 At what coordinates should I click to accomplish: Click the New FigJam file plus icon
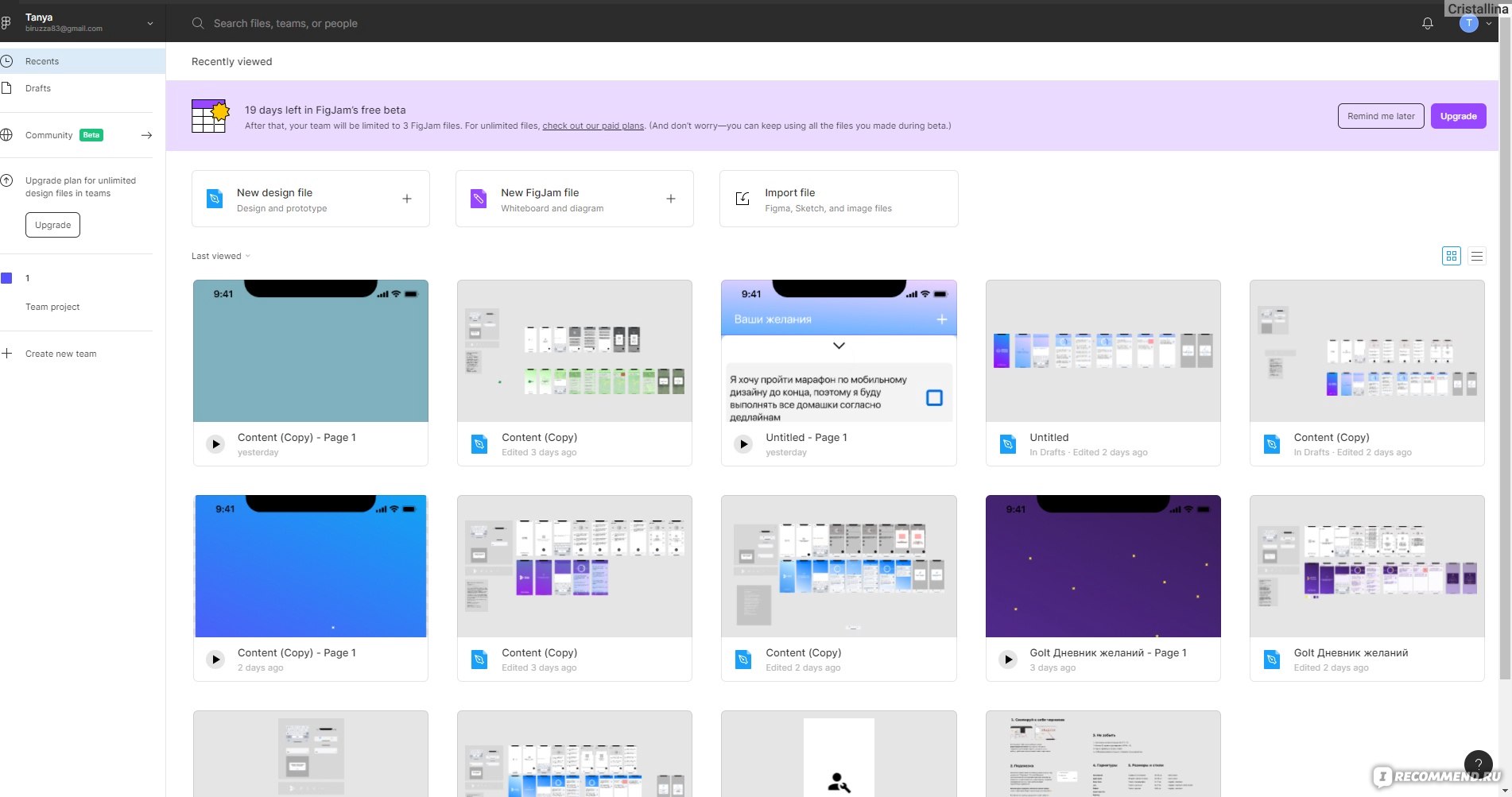(671, 199)
